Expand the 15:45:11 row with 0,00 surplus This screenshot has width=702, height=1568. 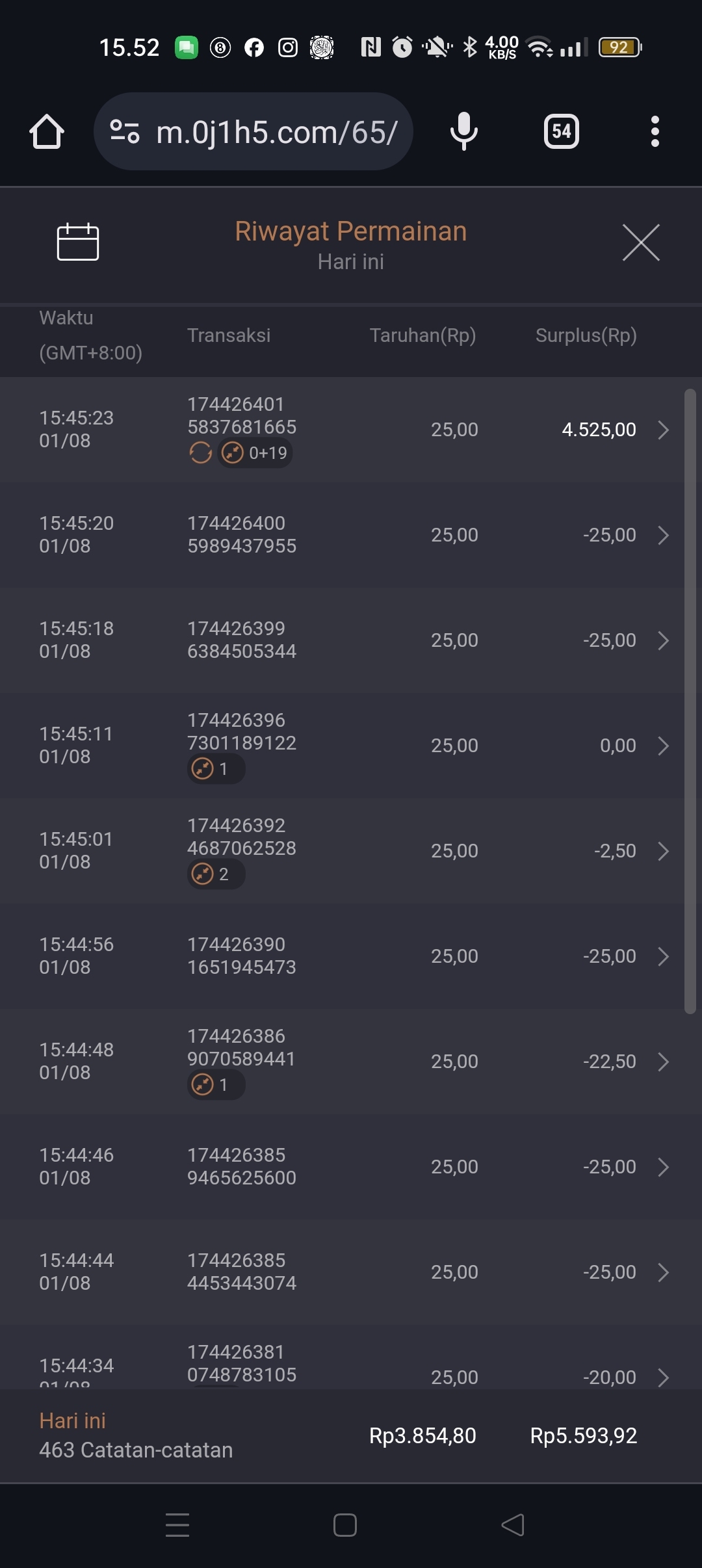tap(663, 746)
